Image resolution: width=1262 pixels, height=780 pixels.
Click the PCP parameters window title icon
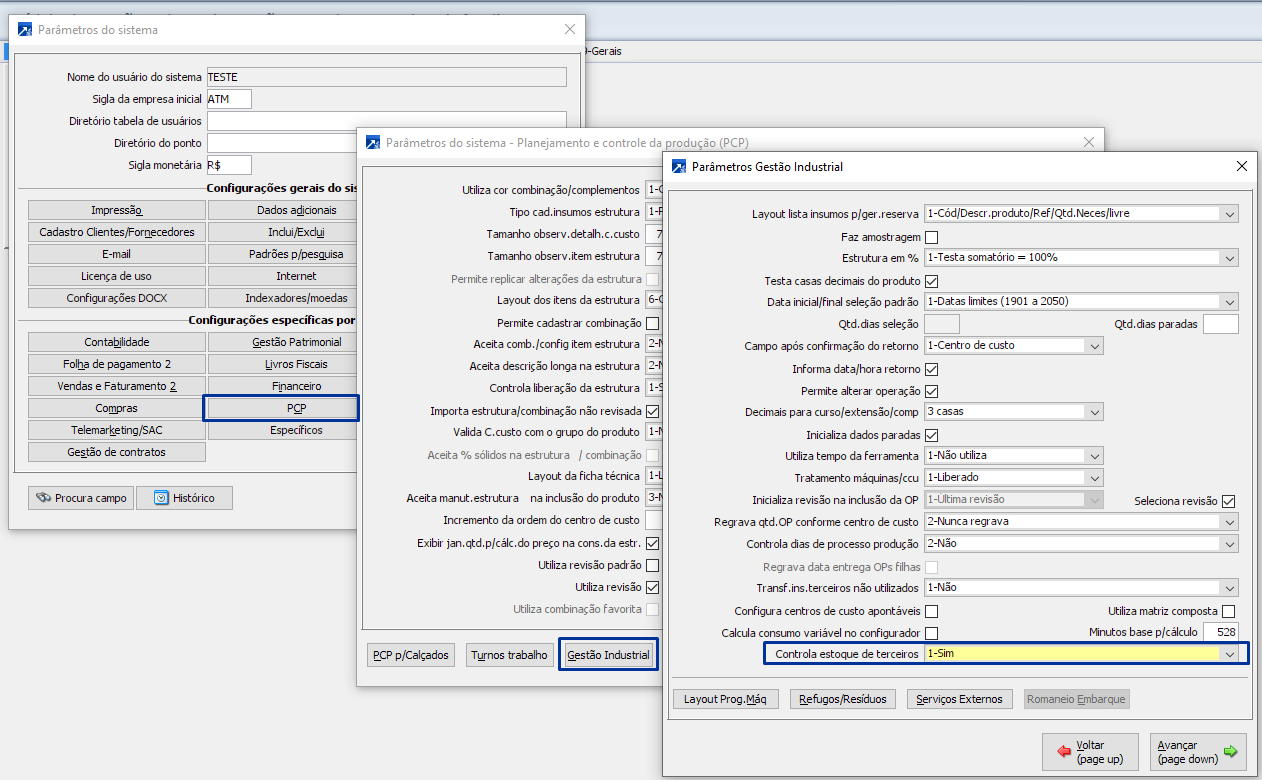point(373,143)
